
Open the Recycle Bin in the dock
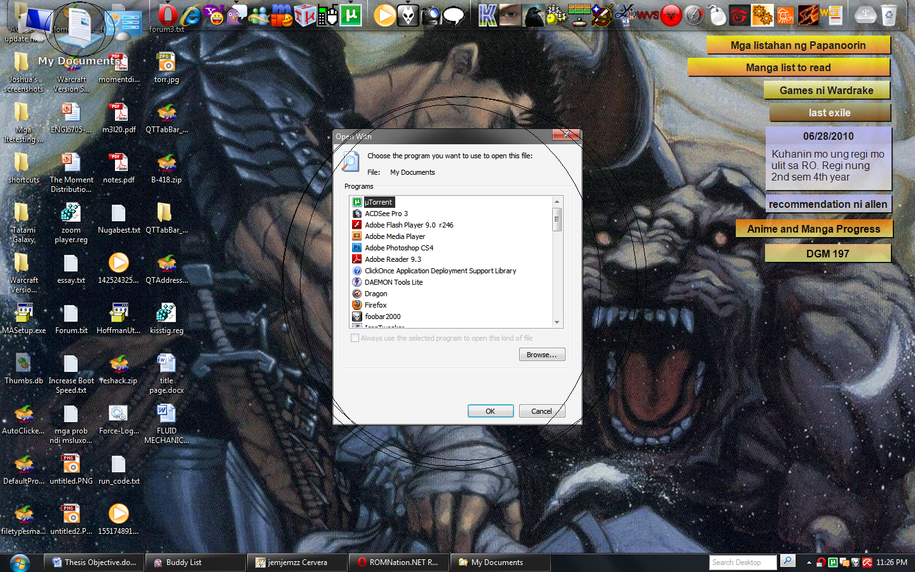889,15
